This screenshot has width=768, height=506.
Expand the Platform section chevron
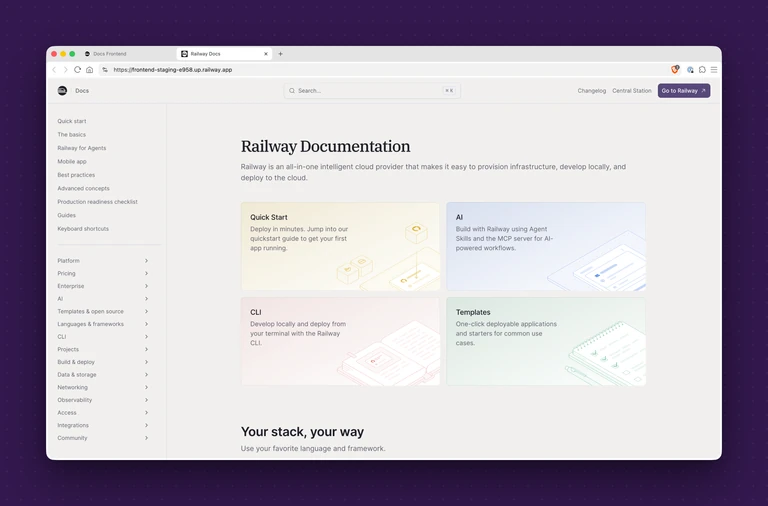[146, 261]
